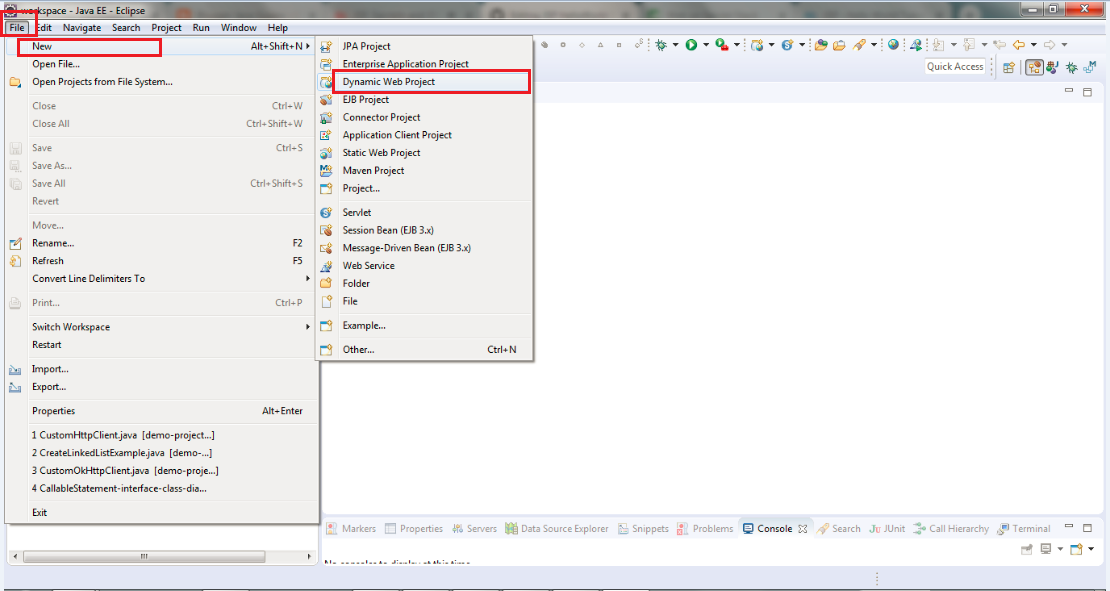Viewport: 1110px width, 591px height.
Task: Click the Pin Console icon
Action: pyautogui.click(x=1026, y=549)
